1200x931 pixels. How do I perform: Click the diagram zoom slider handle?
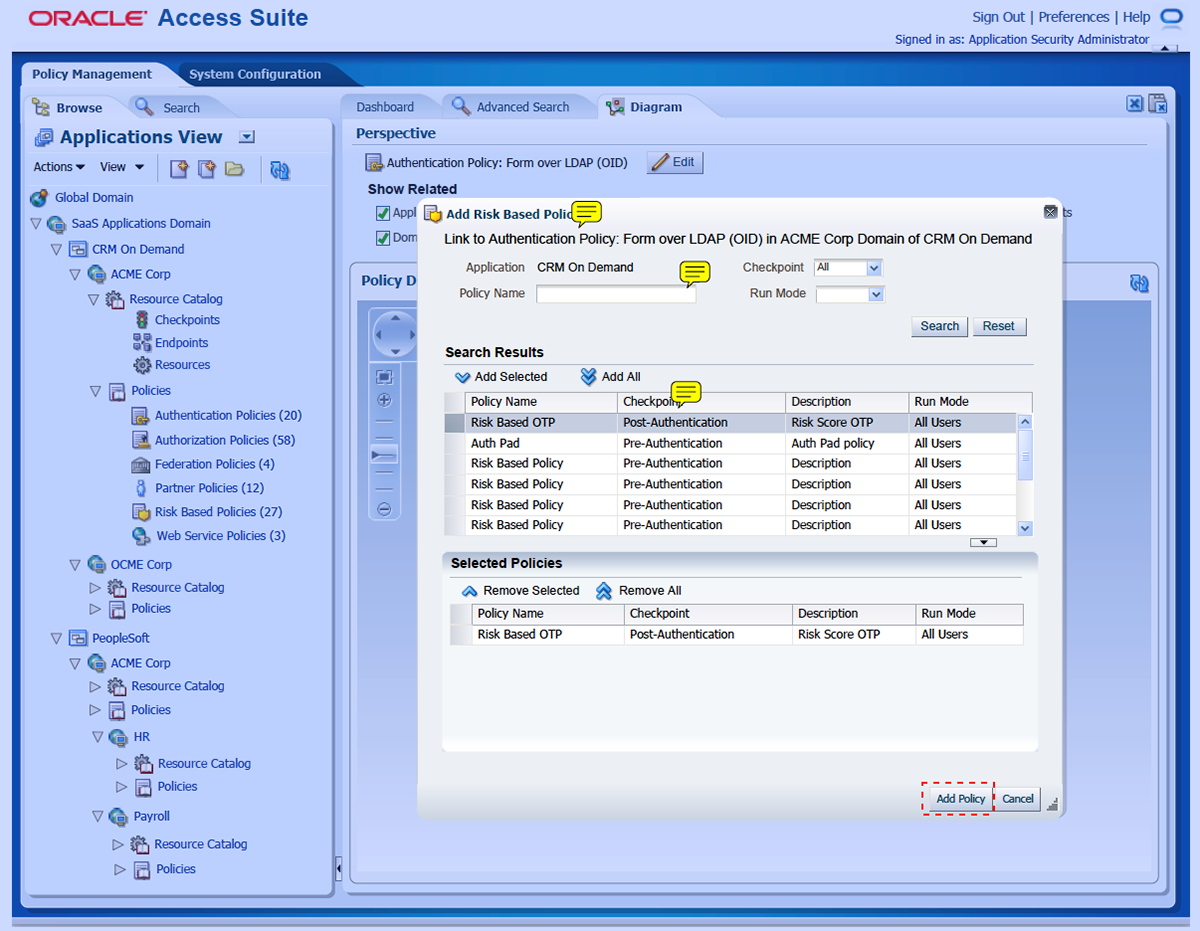pos(384,455)
